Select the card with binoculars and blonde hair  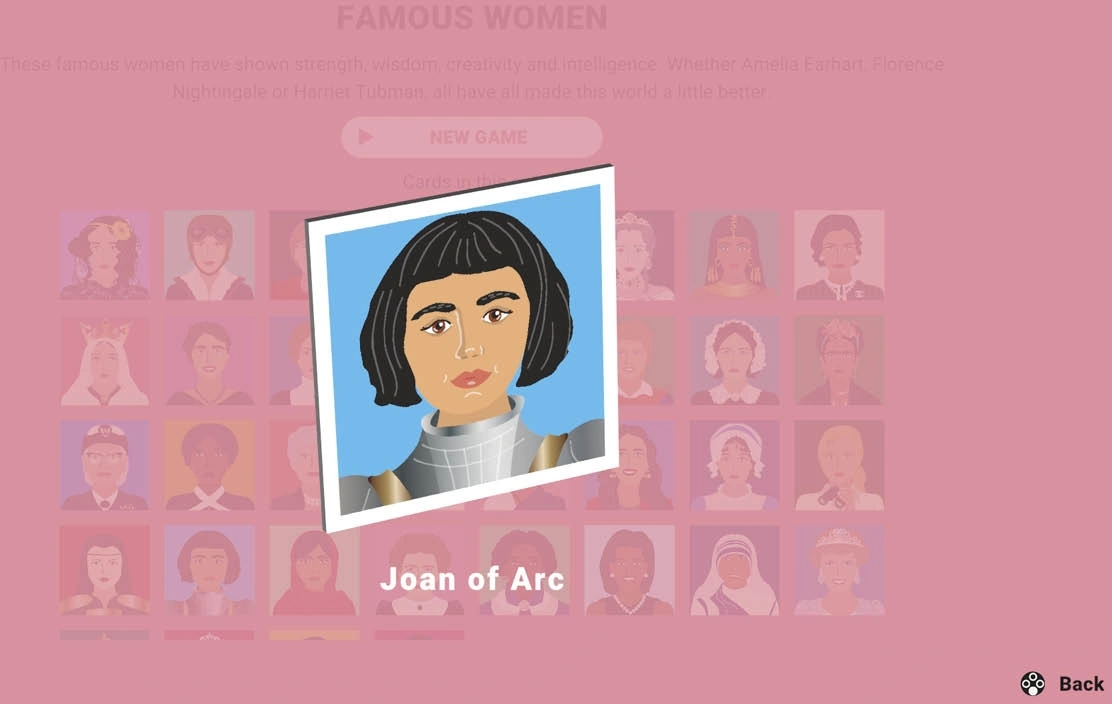[839, 465]
